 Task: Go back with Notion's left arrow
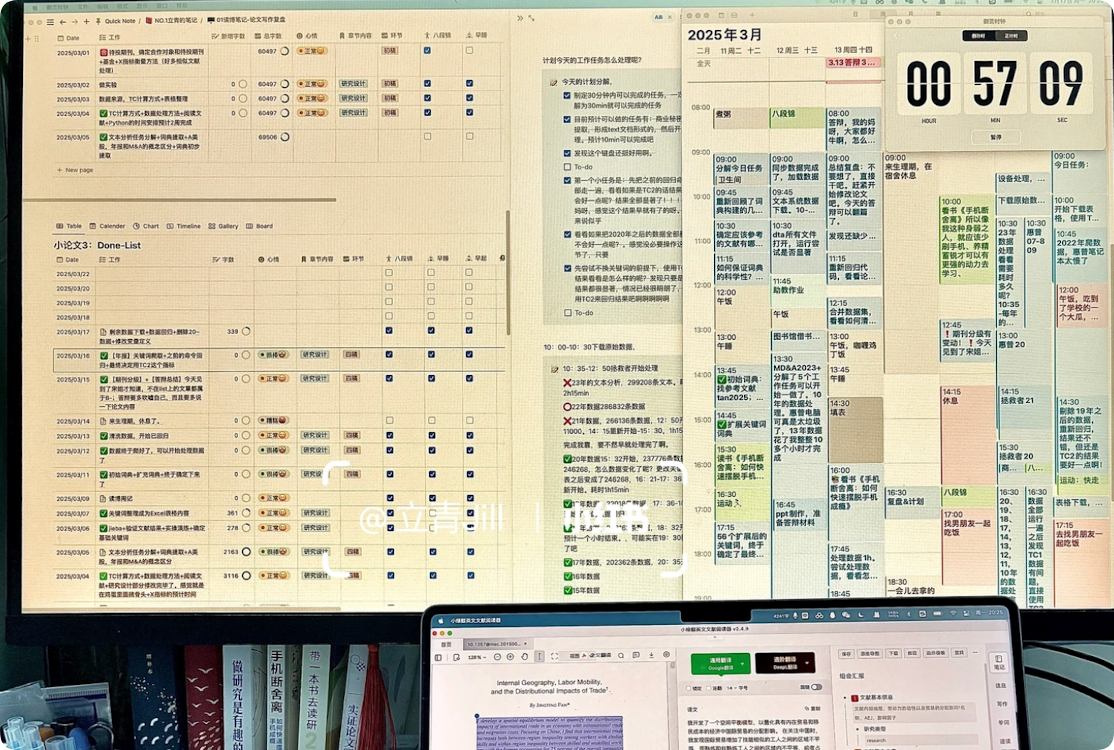pyautogui.click(x=63, y=22)
